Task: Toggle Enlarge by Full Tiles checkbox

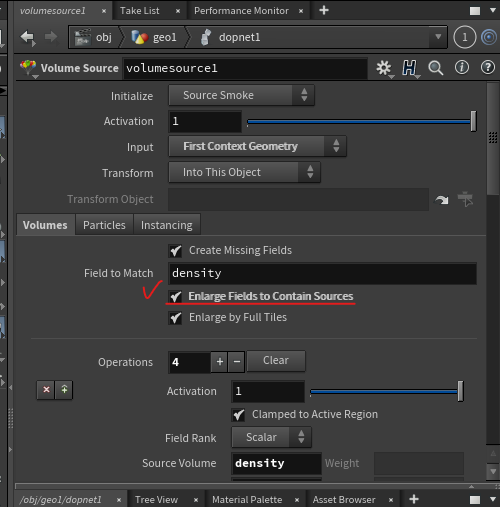Action: (175, 318)
